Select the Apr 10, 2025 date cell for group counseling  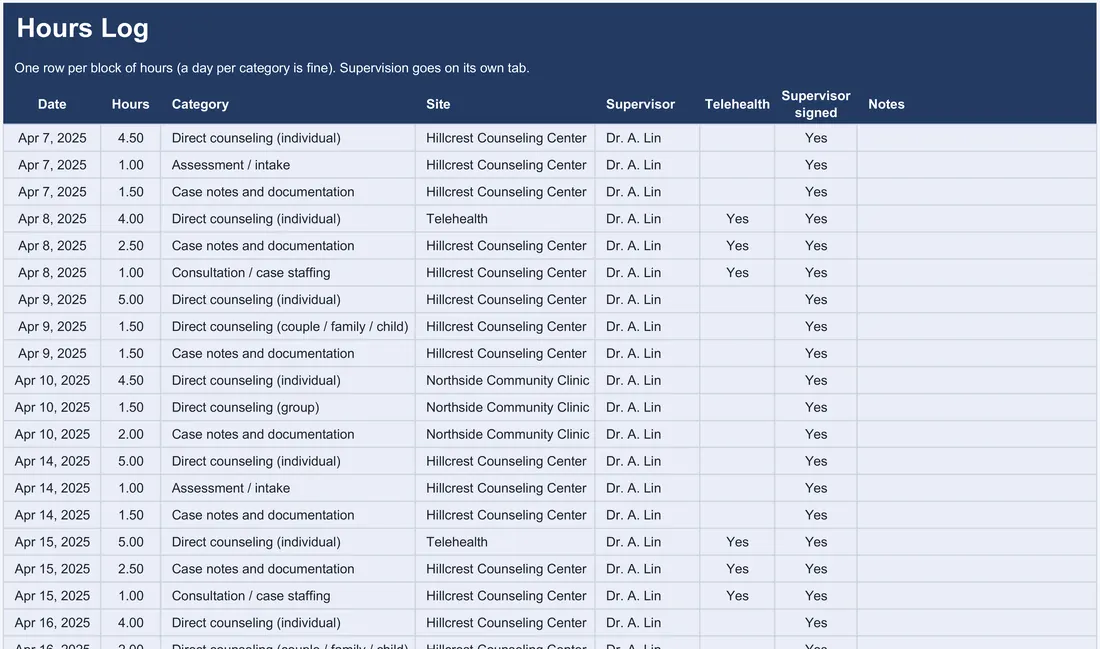pos(52,407)
